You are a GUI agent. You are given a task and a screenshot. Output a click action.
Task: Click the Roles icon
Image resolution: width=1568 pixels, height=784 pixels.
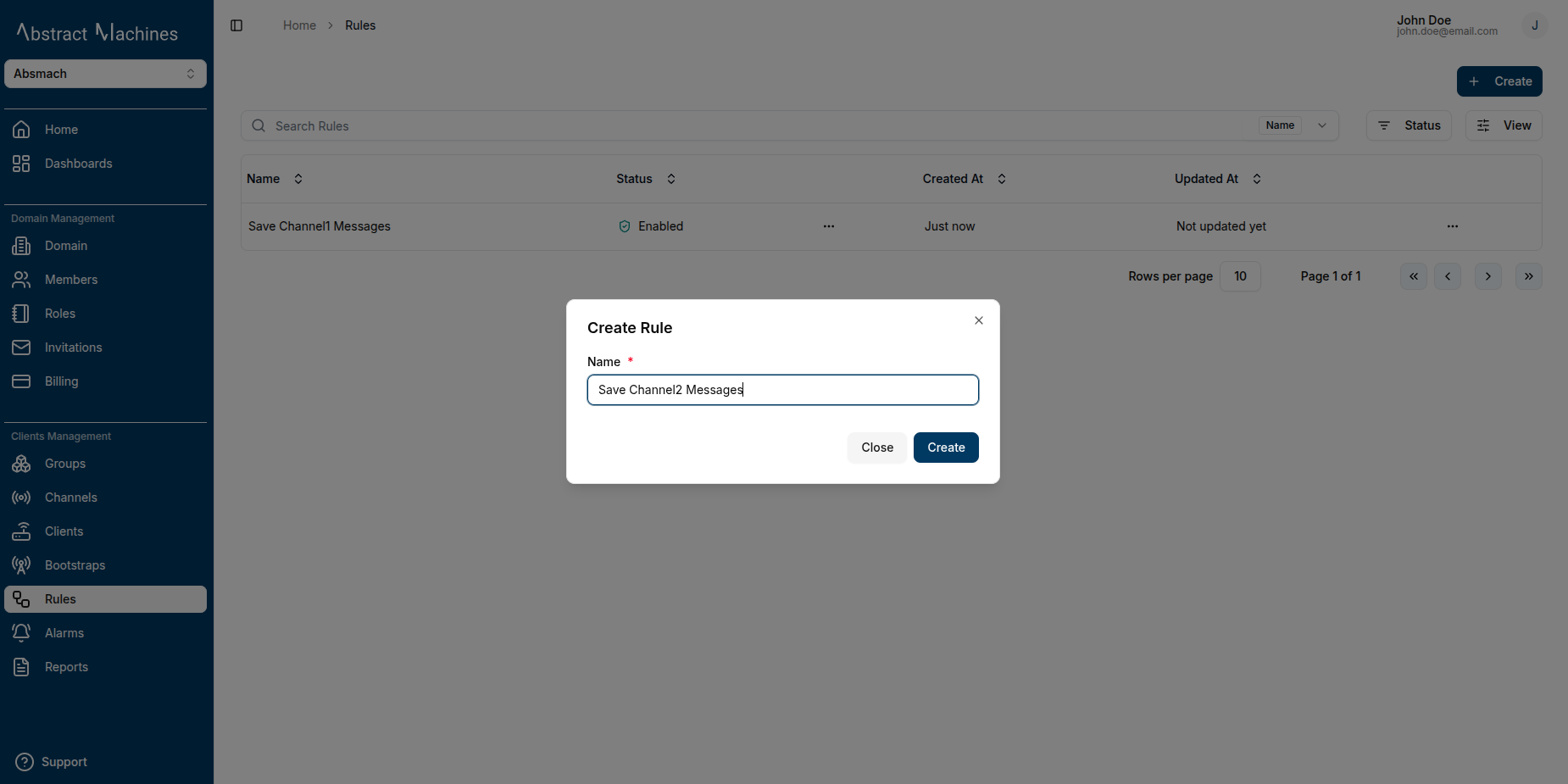tap(21, 314)
